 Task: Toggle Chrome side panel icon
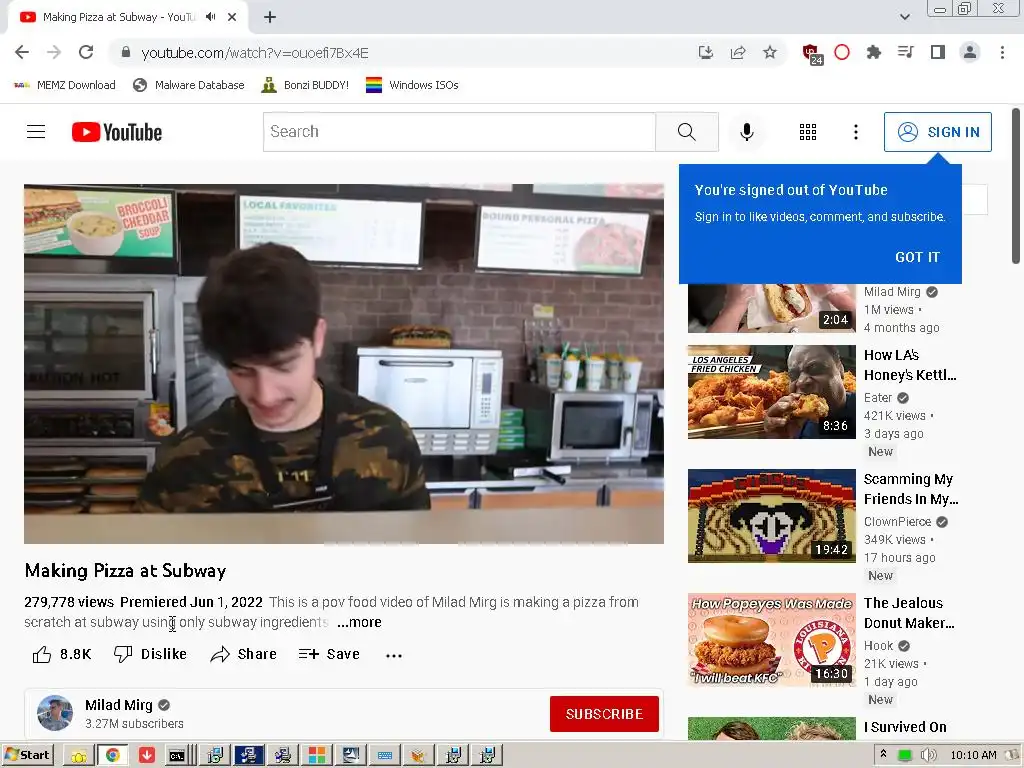[x=938, y=52]
